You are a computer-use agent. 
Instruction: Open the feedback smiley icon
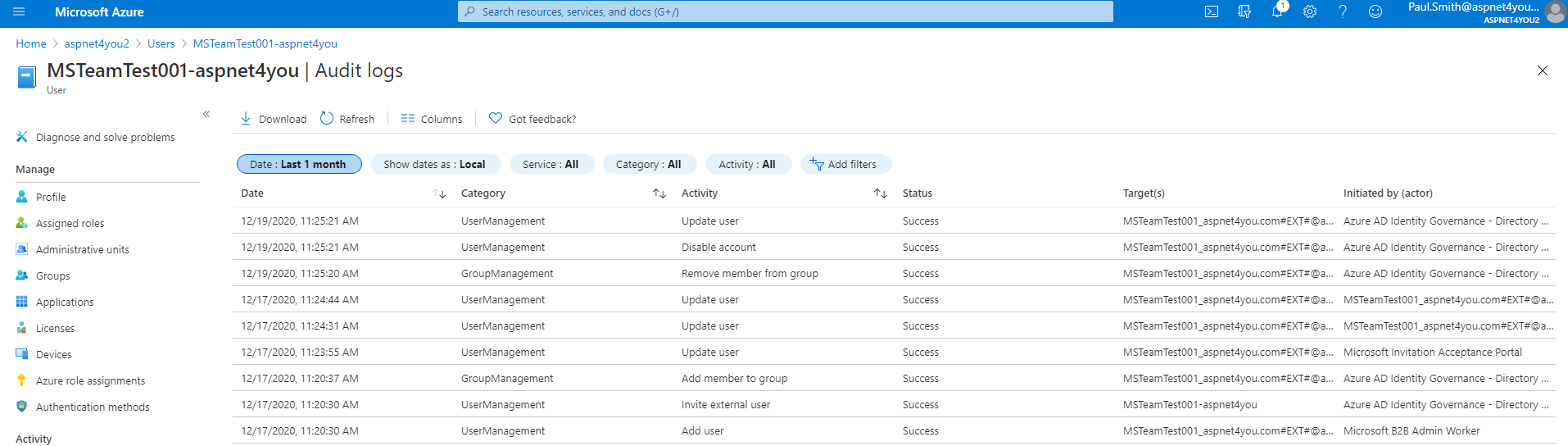[1375, 11]
